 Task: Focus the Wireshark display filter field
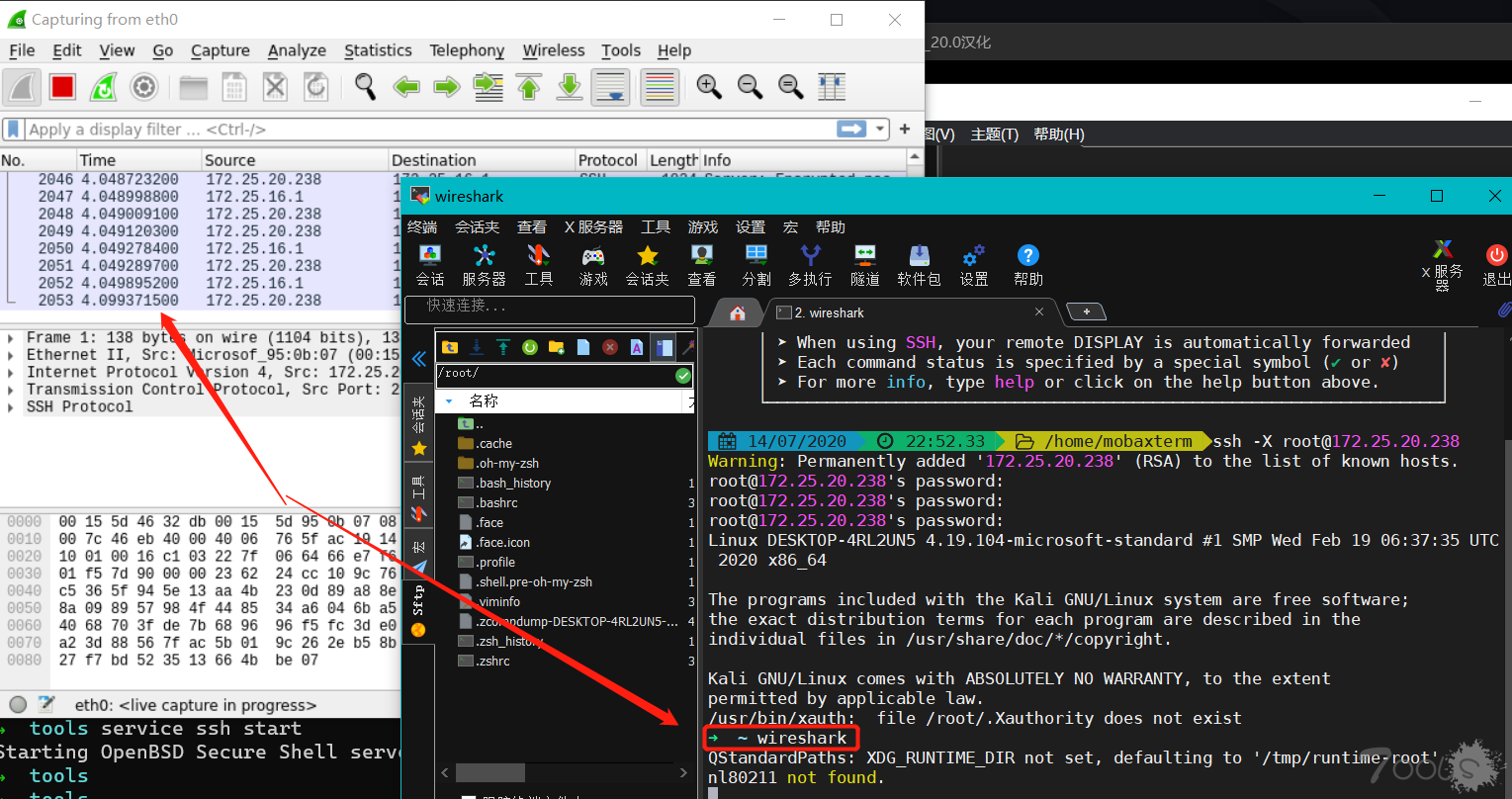point(429,129)
